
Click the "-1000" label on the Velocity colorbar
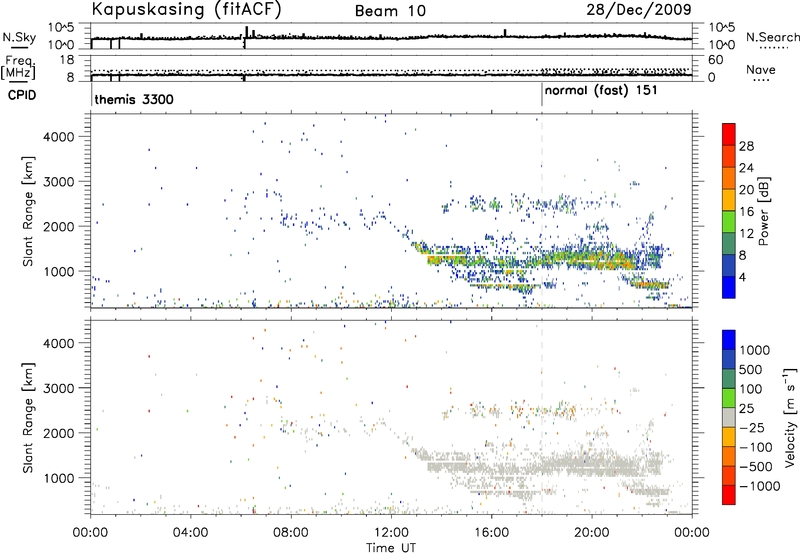(x=760, y=486)
